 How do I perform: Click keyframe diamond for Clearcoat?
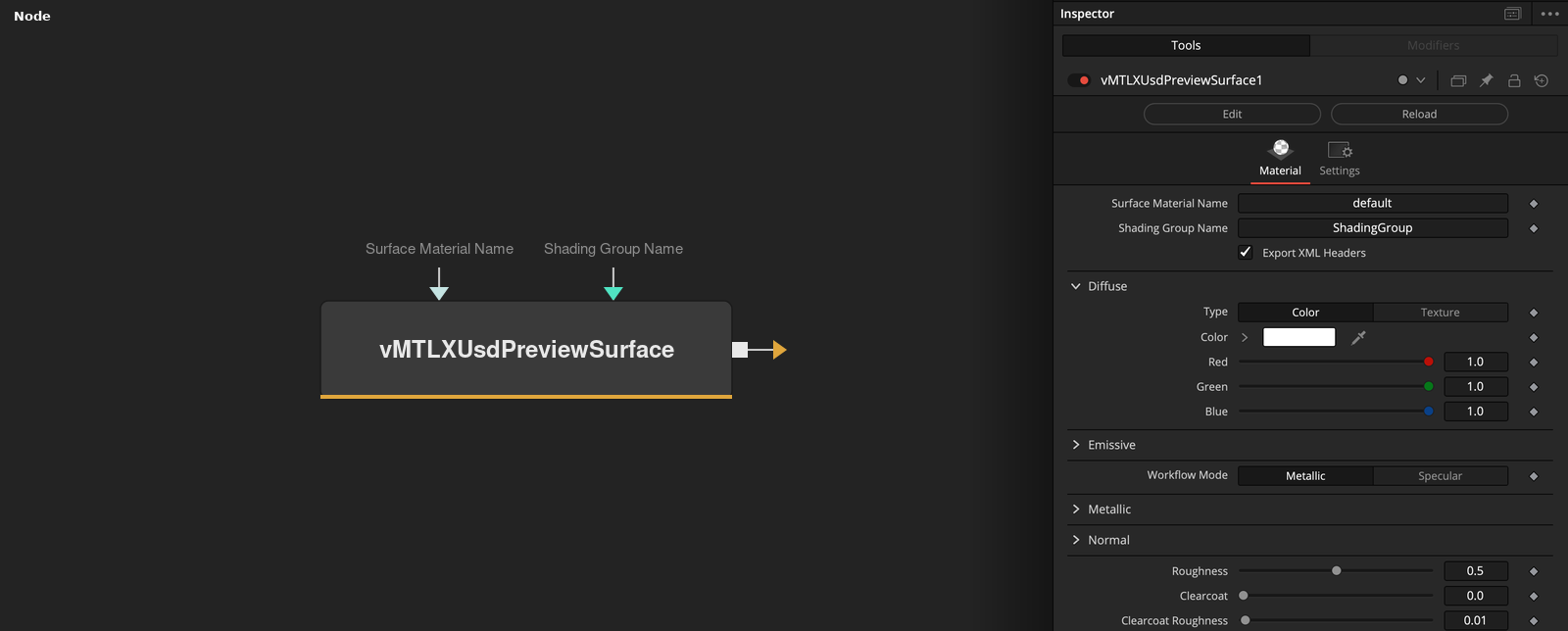tap(1534, 597)
